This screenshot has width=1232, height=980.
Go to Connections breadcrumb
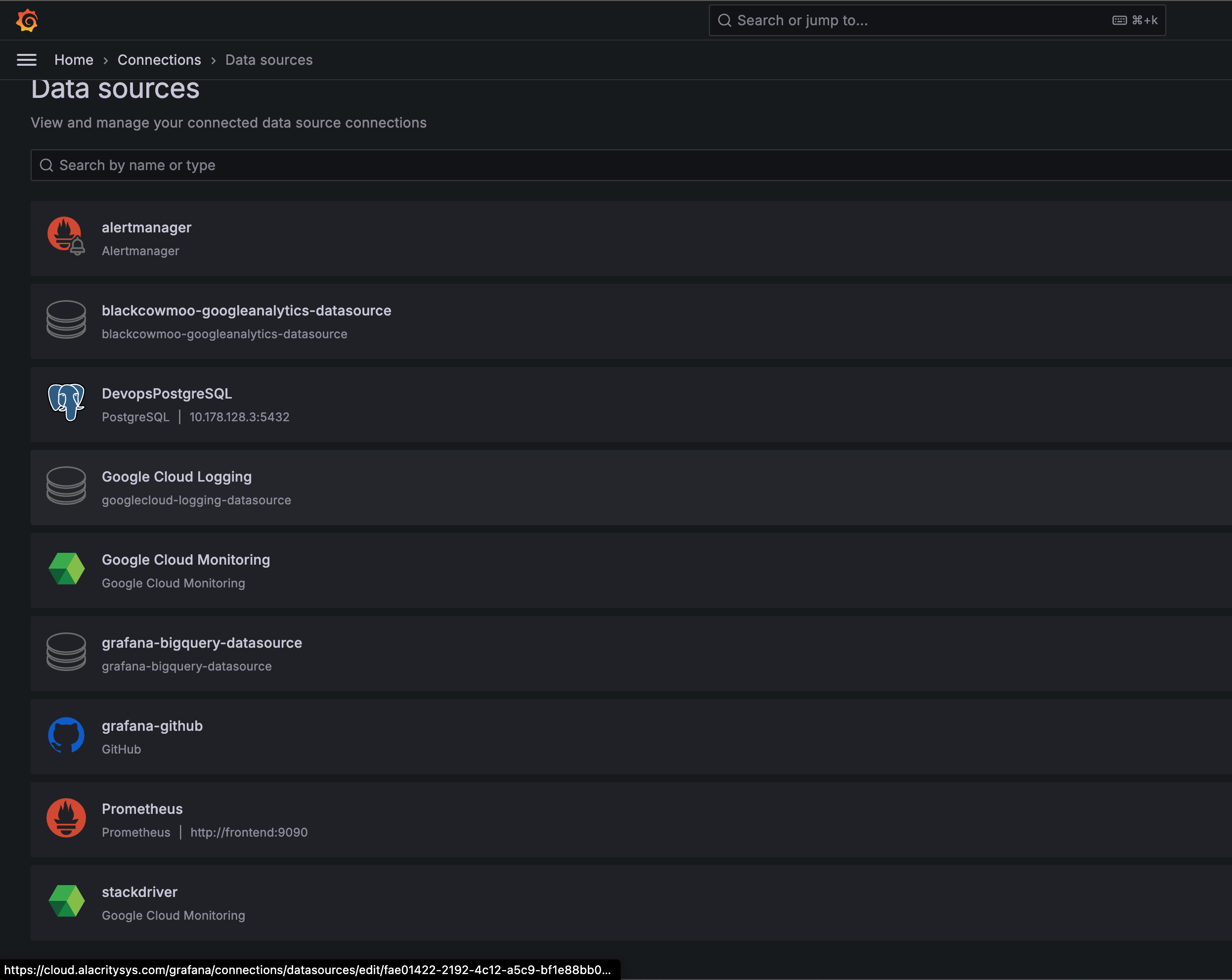tap(159, 60)
